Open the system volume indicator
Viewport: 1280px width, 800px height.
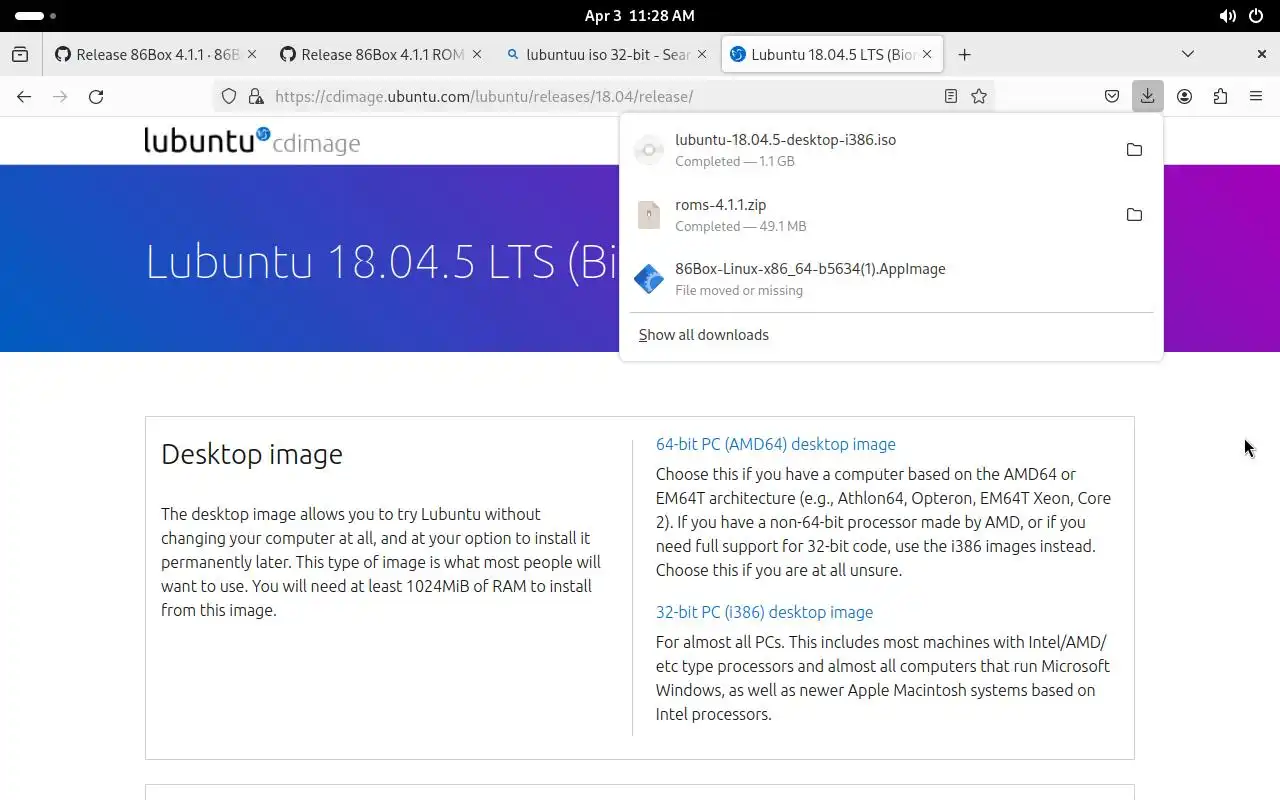(x=1227, y=16)
